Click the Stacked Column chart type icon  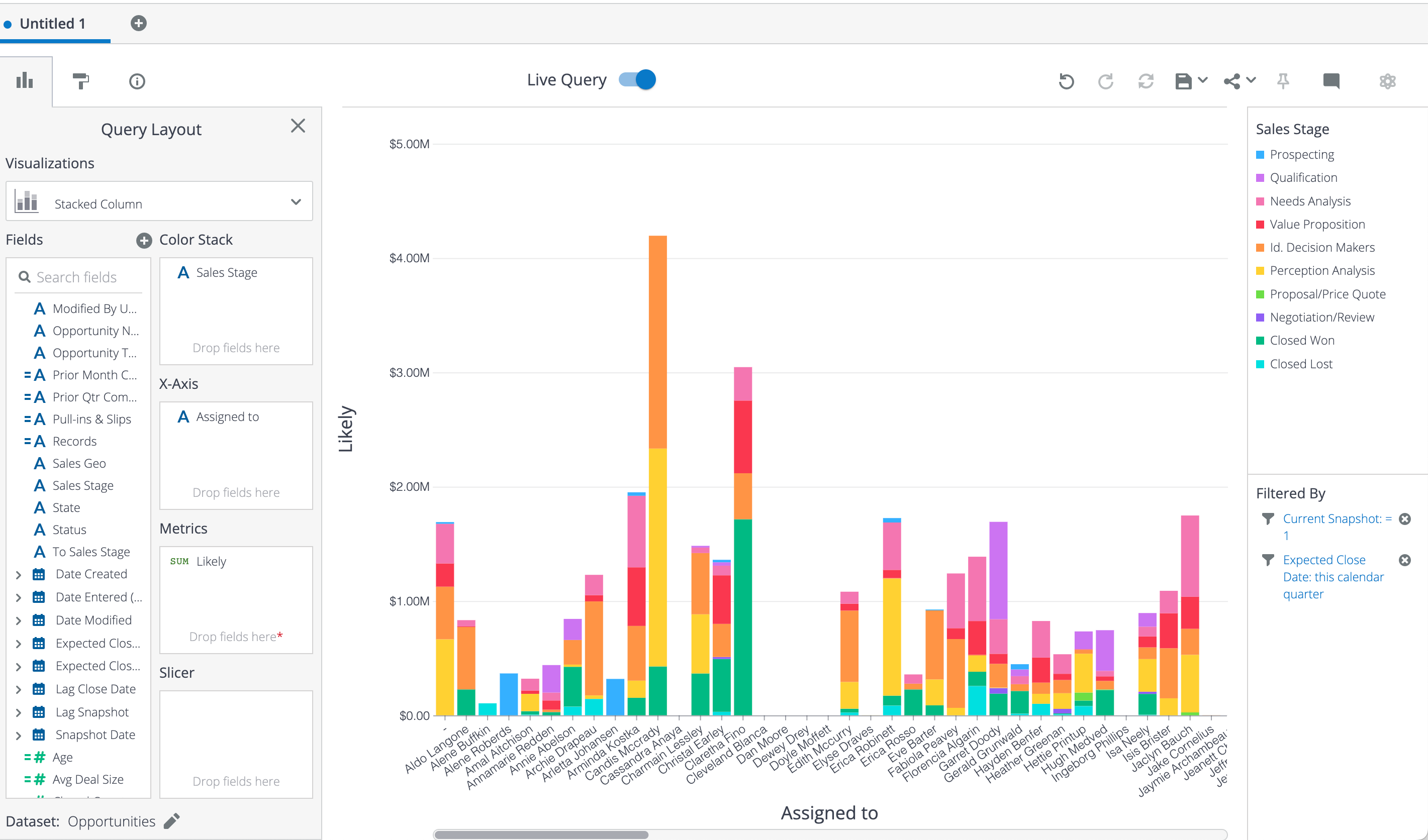[27, 201]
